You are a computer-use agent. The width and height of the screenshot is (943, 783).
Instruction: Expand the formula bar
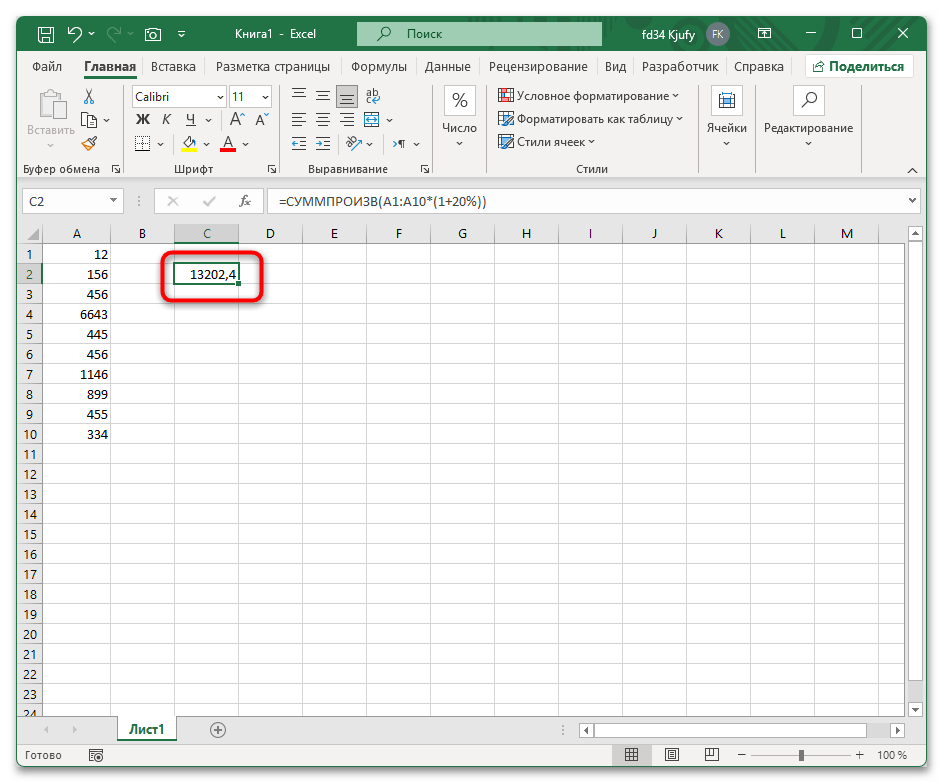(912, 201)
